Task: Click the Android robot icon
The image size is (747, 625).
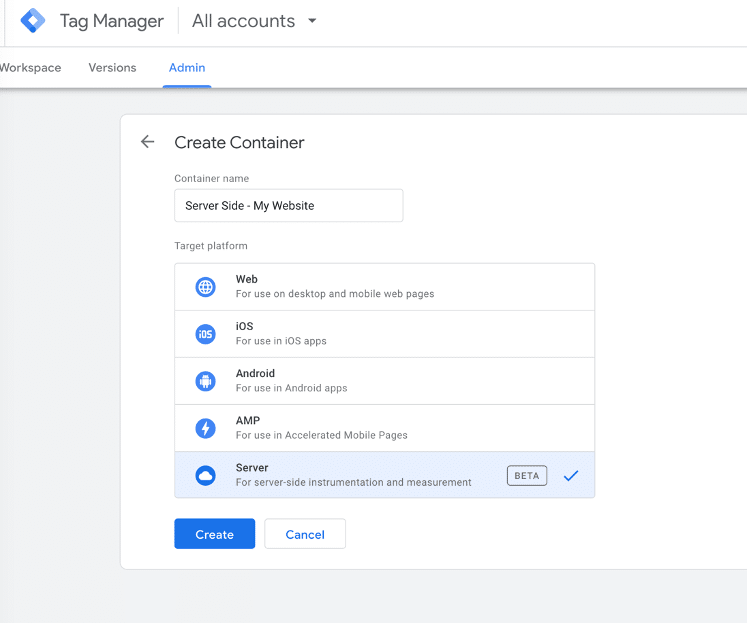Action: (205, 381)
